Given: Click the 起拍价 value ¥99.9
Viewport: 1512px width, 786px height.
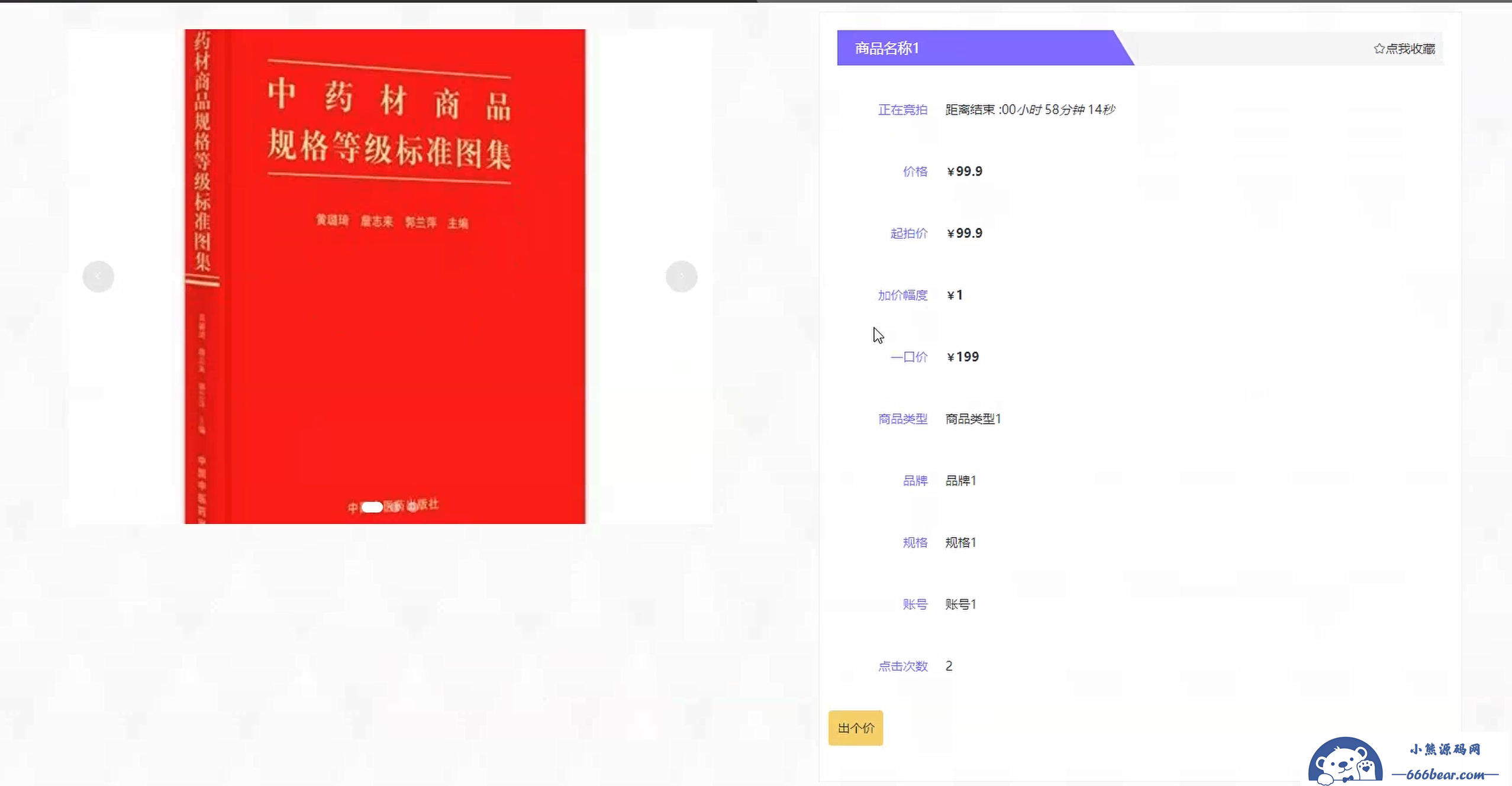Looking at the screenshot, I should tap(965, 233).
